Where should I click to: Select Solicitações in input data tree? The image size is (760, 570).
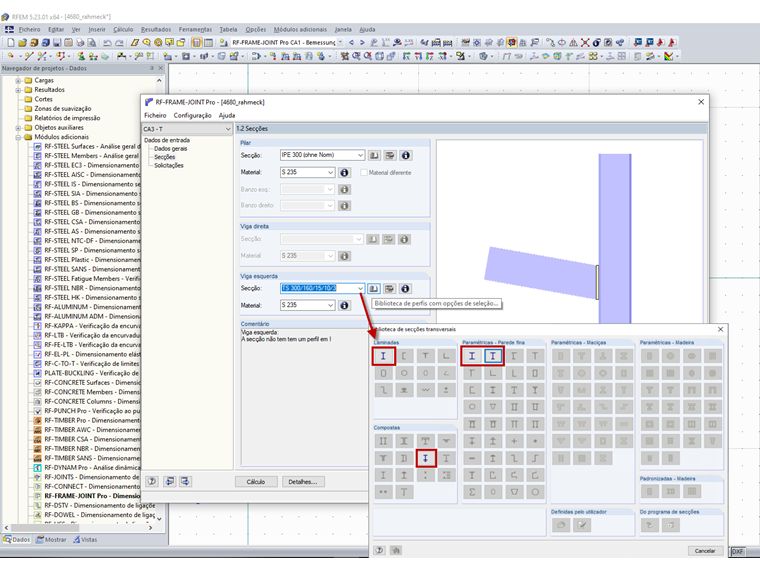click(x=169, y=166)
